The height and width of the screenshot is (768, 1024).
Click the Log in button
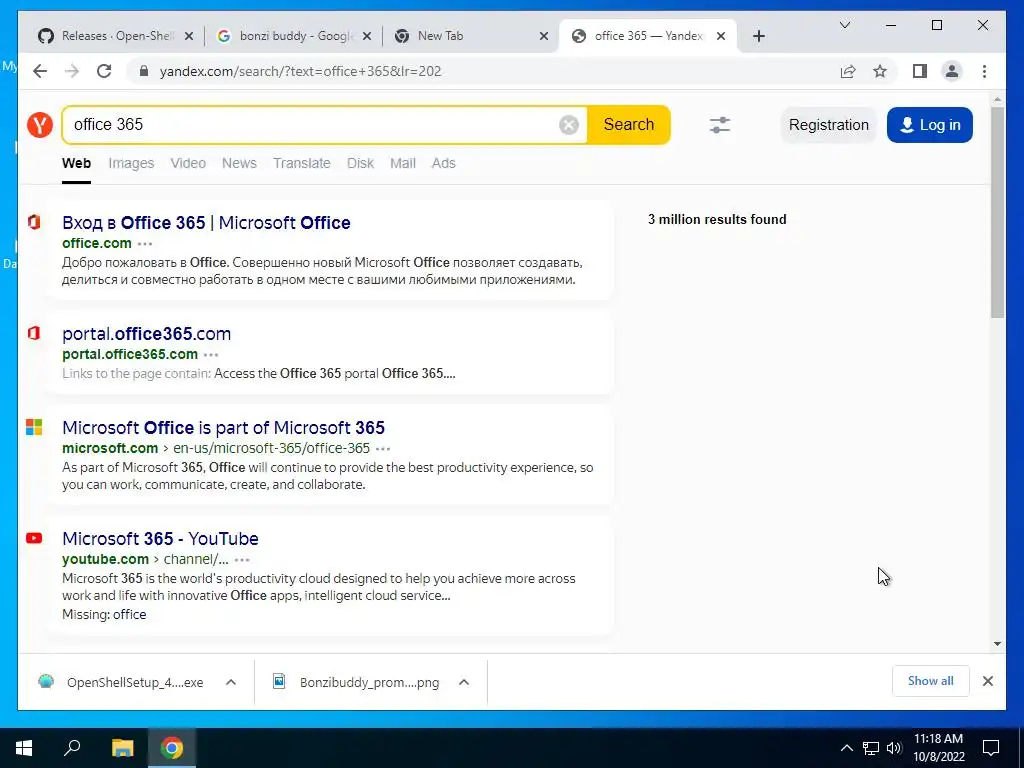(929, 125)
